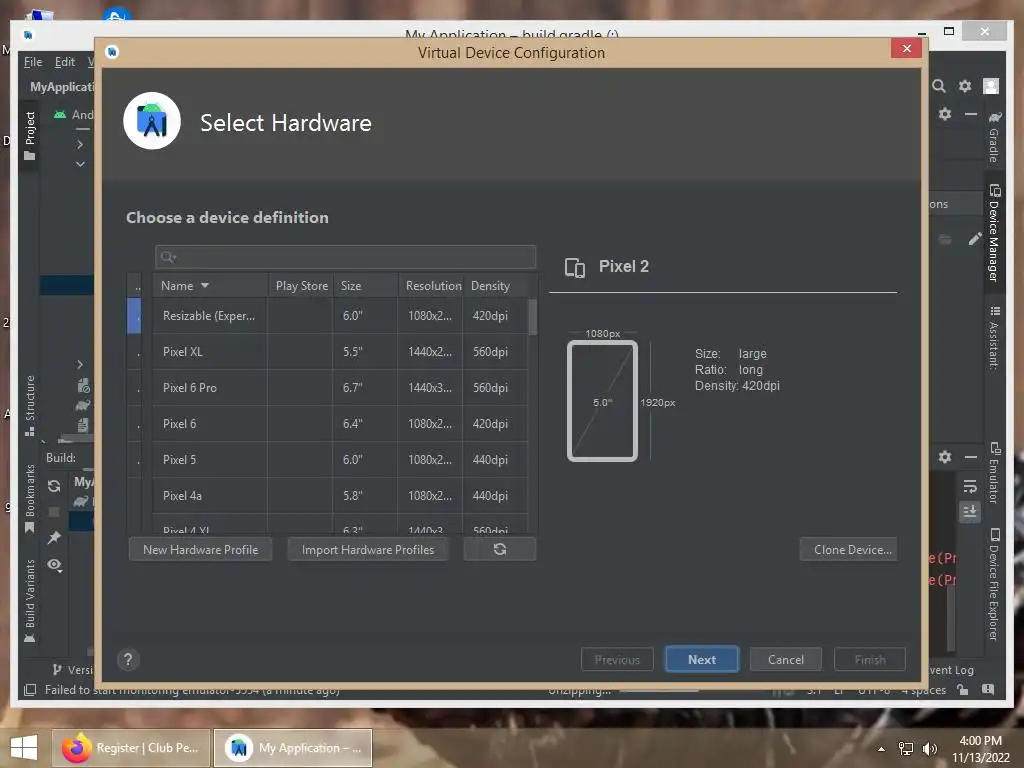The height and width of the screenshot is (768, 1024).
Task: Open the Edit menu in Android Studio
Action: [64, 61]
